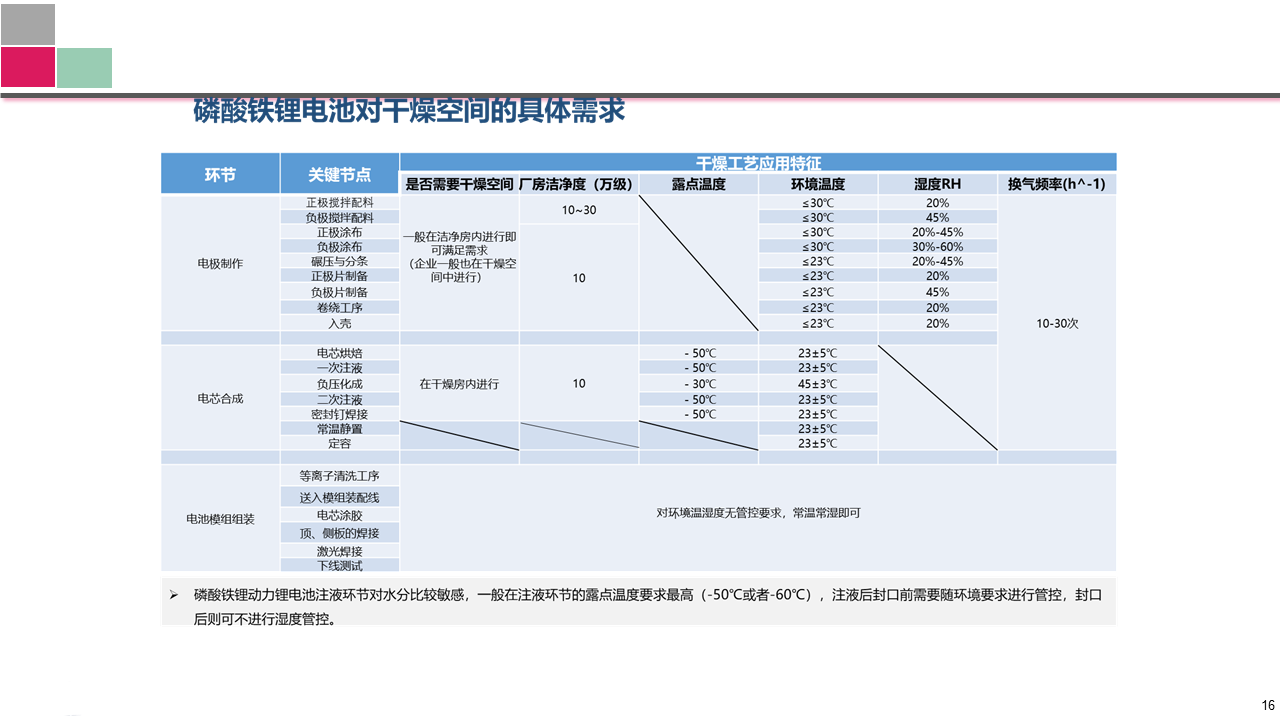Click the pink square logo block

pos(28,67)
